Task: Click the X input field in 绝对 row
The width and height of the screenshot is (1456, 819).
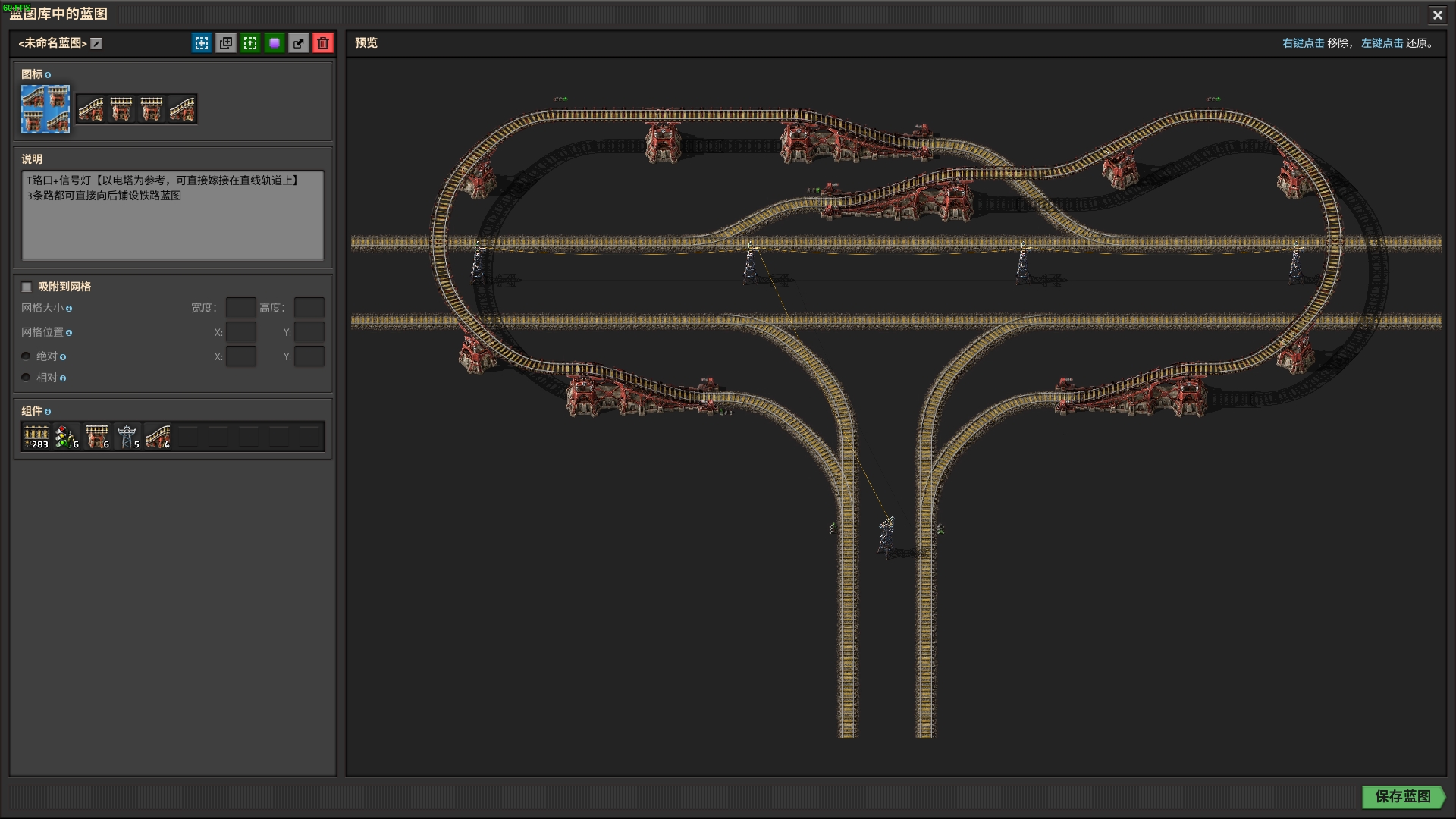Action: 241,356
